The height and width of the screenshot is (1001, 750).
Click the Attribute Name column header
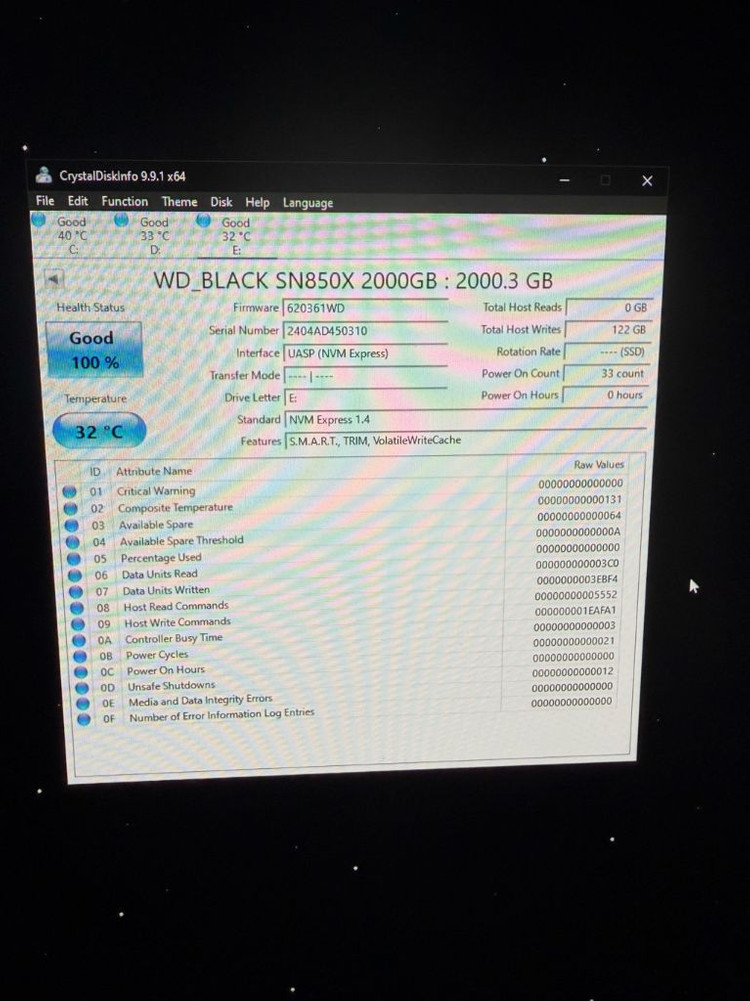154,471
